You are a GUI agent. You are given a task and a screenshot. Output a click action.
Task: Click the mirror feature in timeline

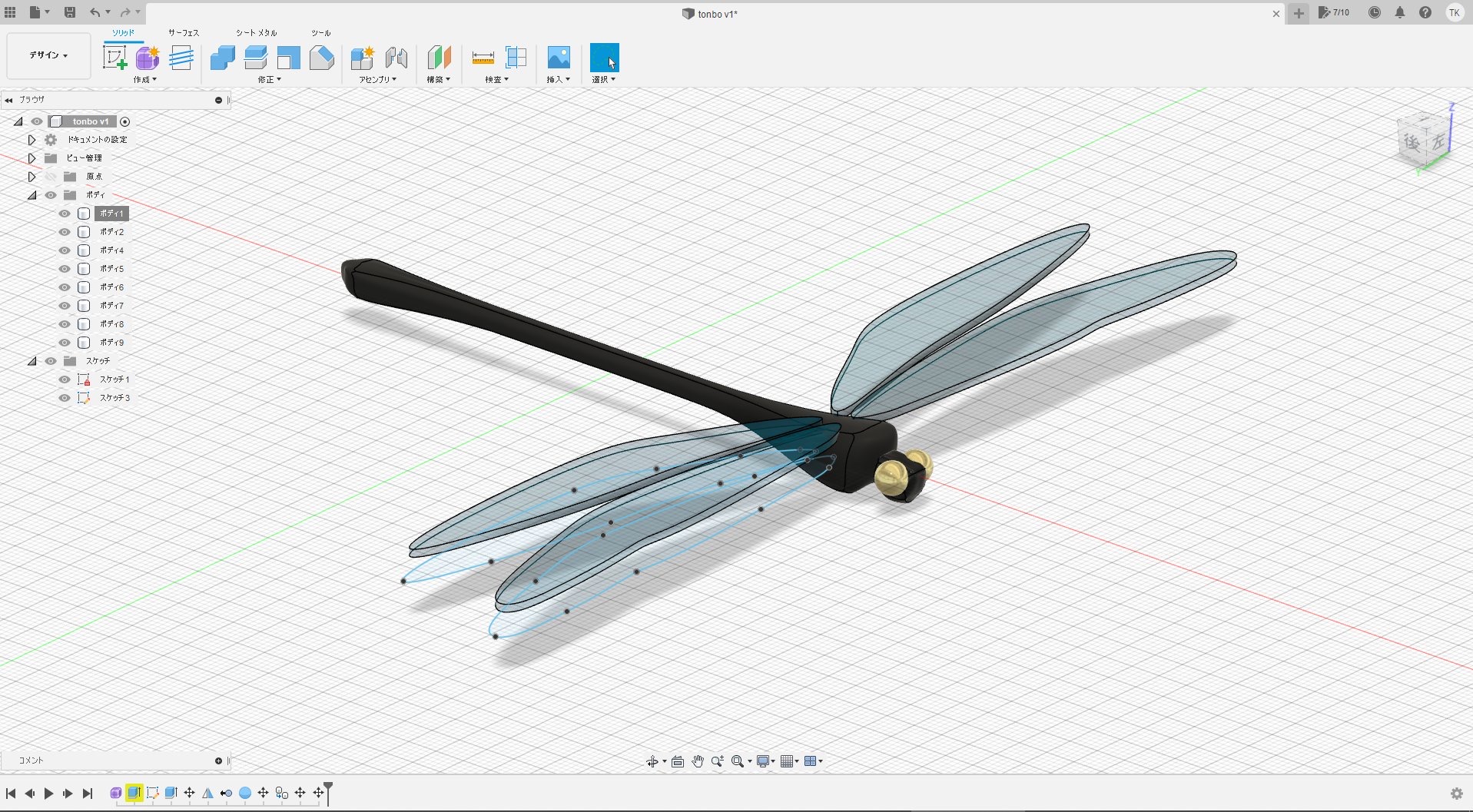pyautogui.click(x=207, y=793)
